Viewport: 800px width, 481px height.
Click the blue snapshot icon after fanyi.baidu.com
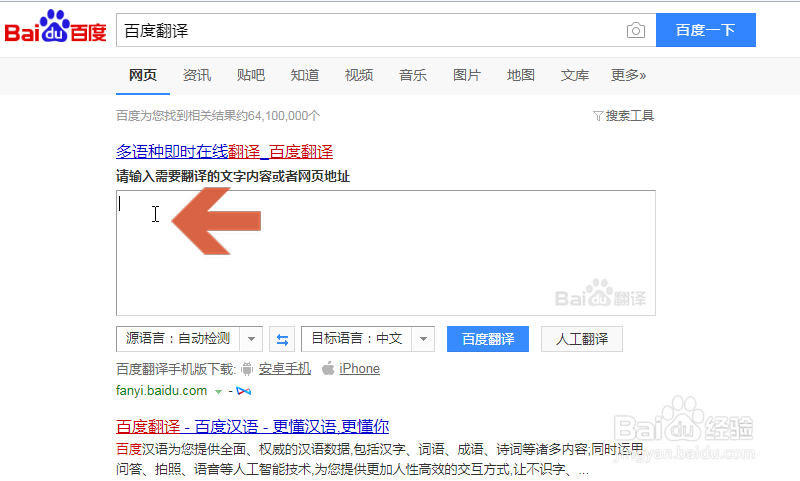[244, 391]
